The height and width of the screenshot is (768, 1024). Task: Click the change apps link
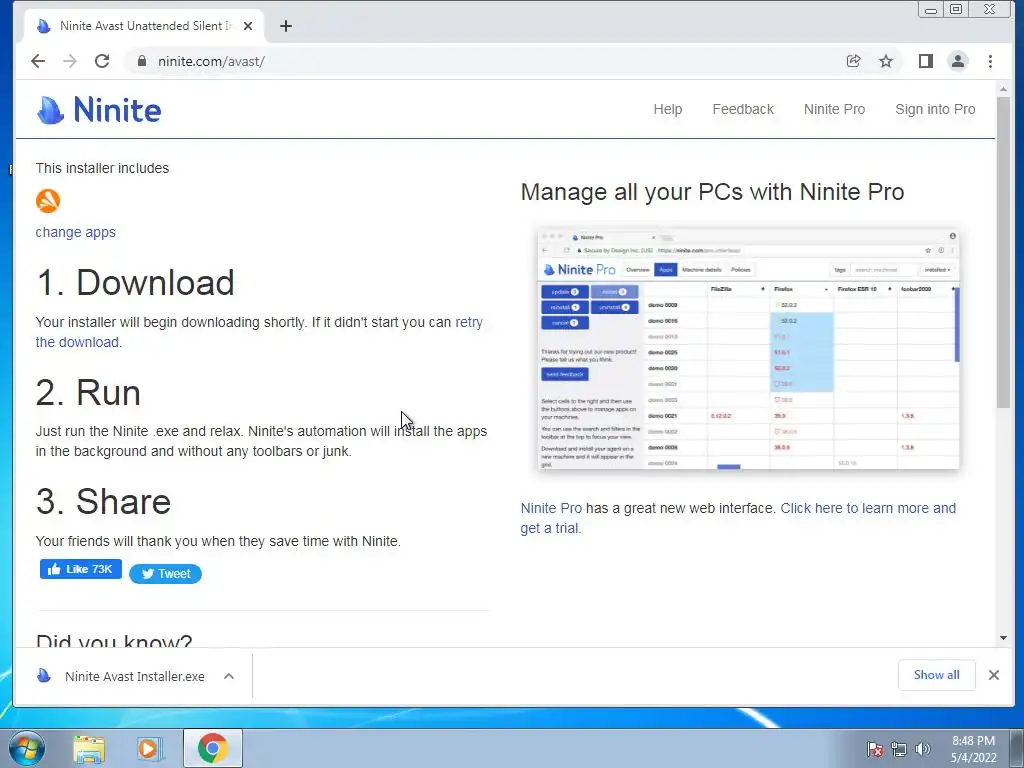point(75,232)
